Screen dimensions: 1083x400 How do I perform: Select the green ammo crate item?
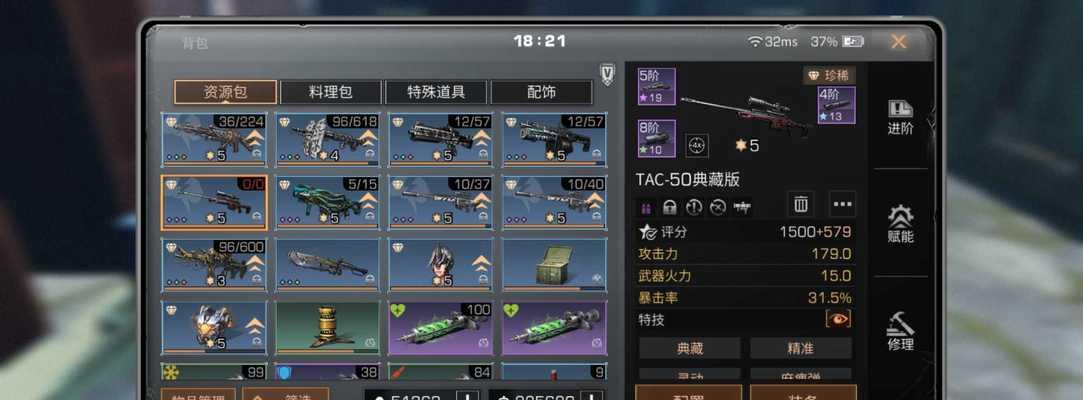point(555,265)
